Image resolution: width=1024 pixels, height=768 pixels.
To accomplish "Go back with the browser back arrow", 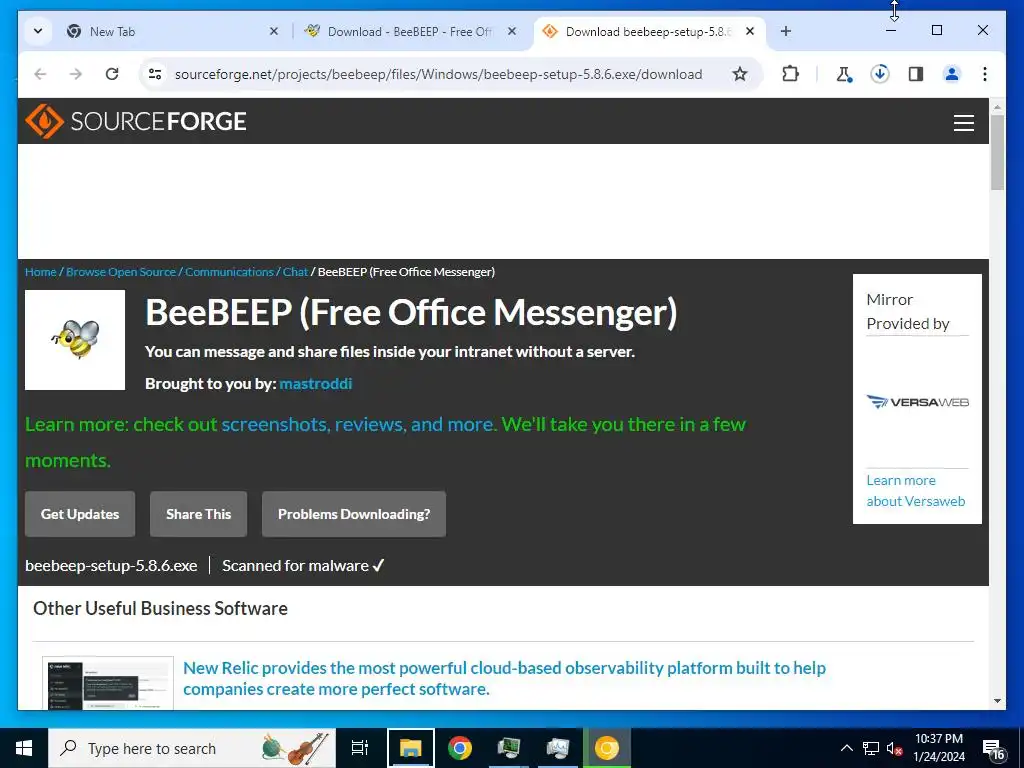I will click(40, 74).
